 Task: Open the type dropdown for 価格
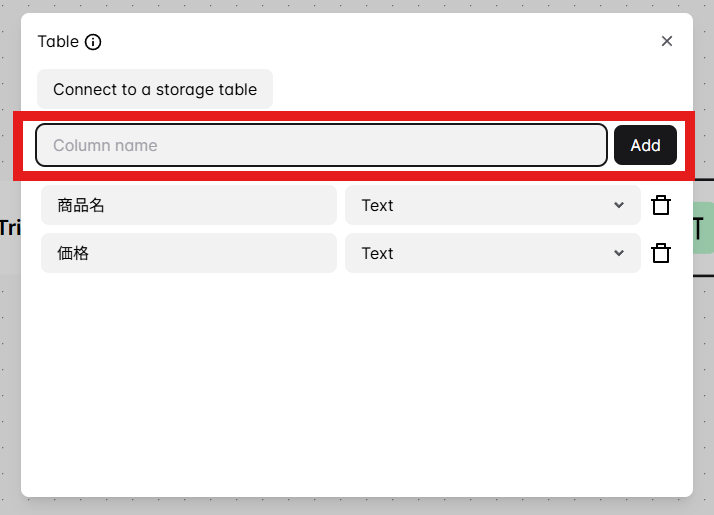click(x=492, y=253)
